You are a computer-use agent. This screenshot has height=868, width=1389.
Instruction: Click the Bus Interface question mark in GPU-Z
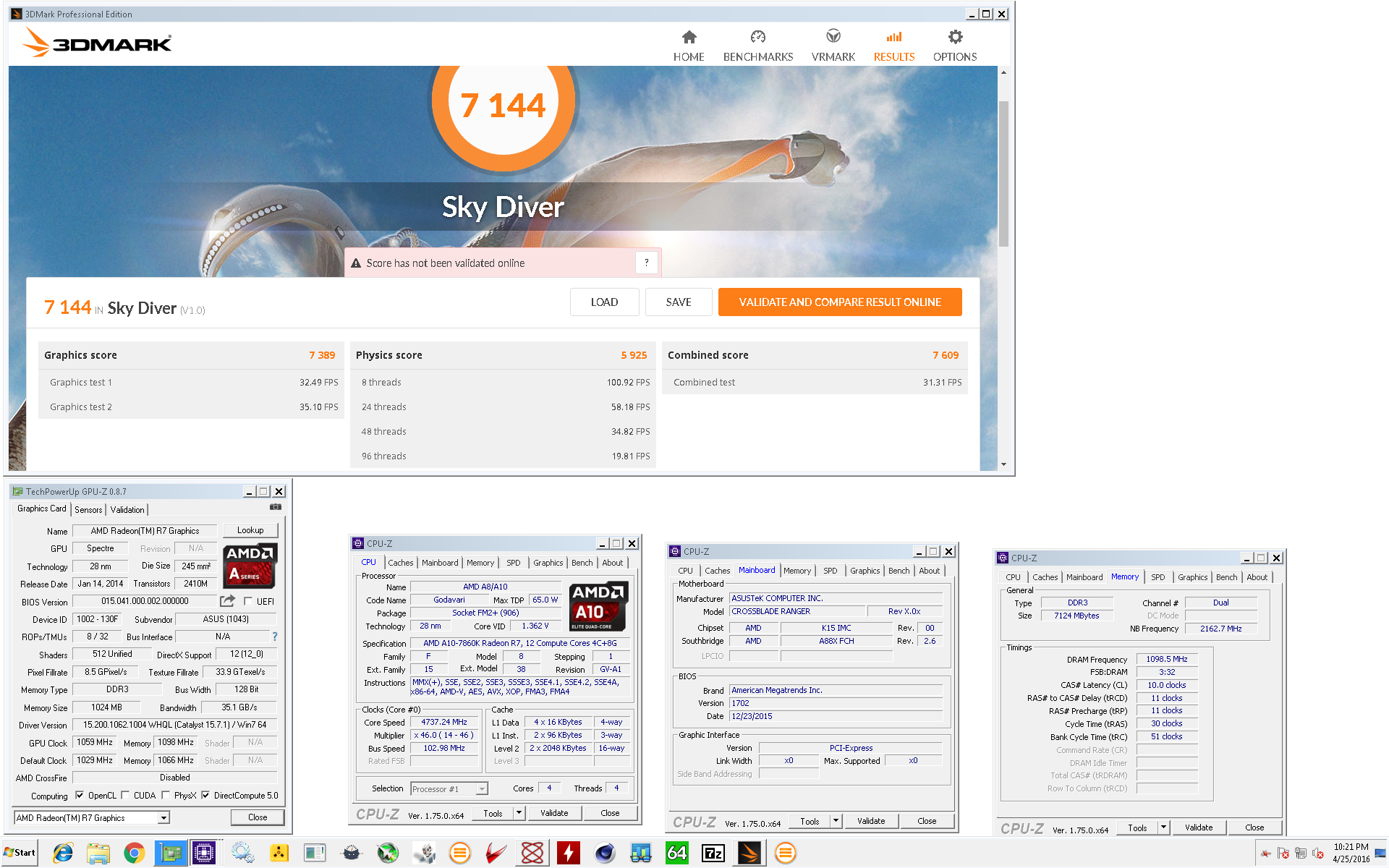(275, 637)
